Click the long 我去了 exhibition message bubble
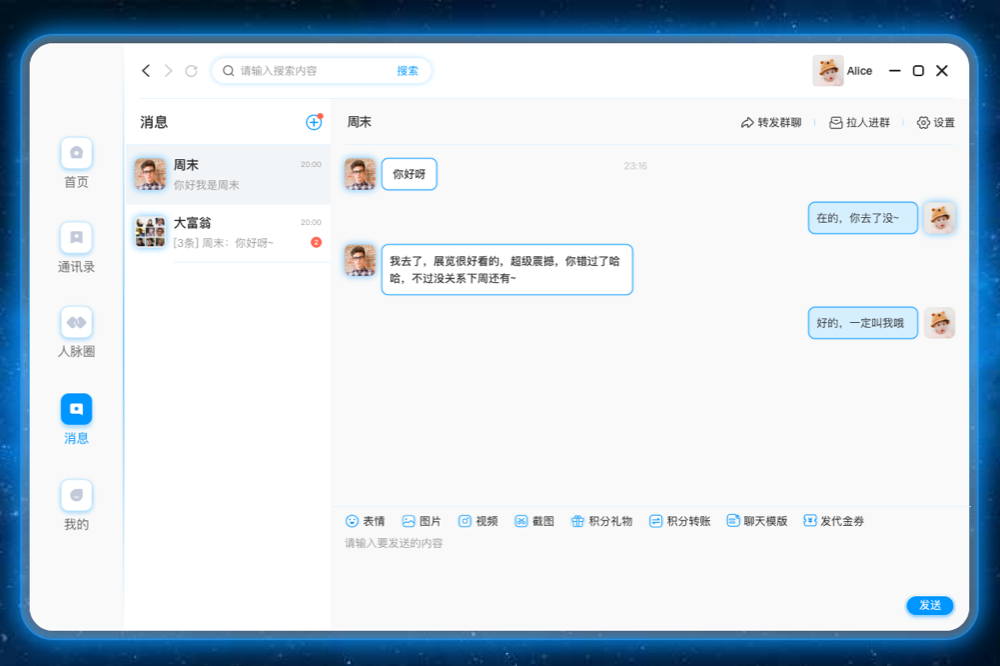The height and width of the screenshot is (666, 1000). point(507,270)
